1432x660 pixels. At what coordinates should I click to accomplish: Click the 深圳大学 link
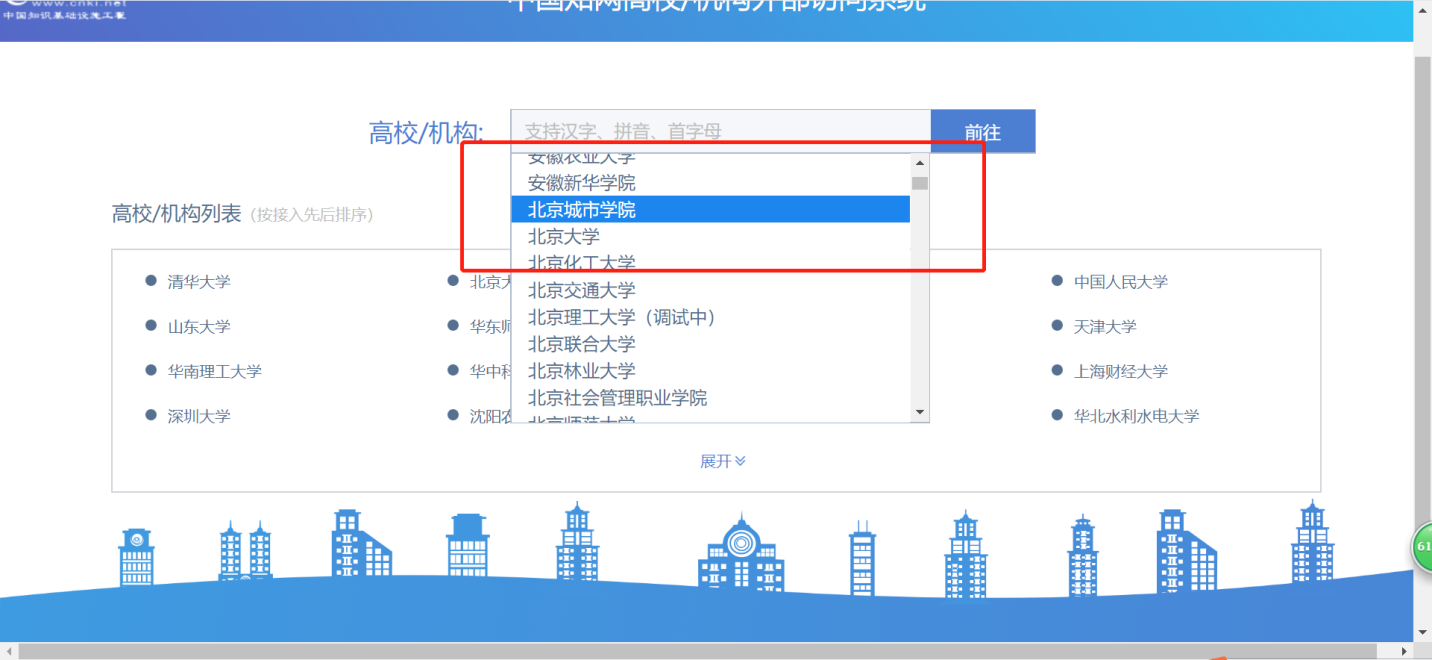pyautogui.click(x=199, y=416)
